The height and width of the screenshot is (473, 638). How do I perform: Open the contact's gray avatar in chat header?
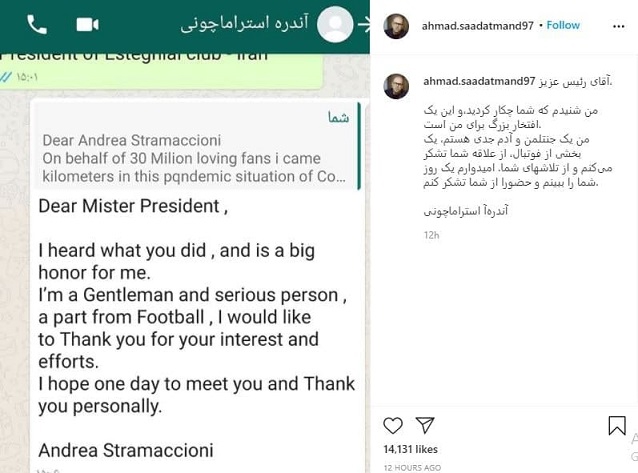[335, 24]
